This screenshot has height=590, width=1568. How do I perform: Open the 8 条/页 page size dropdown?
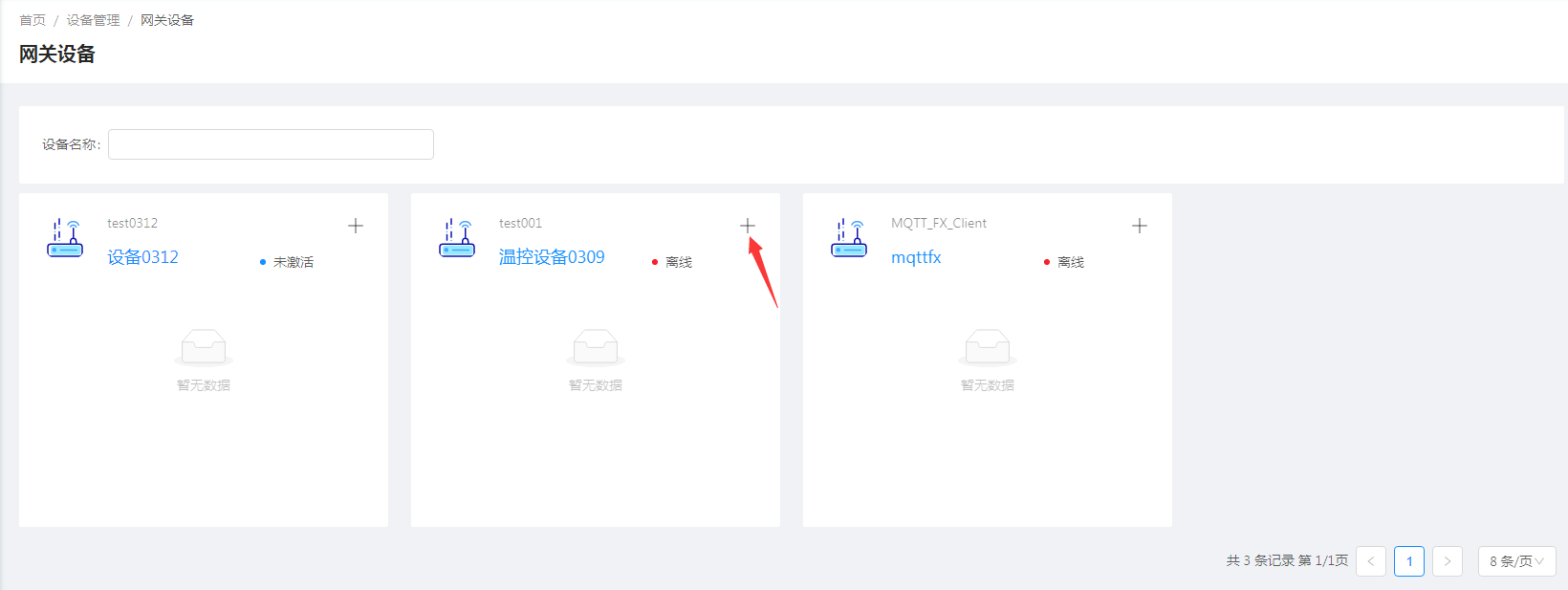(1516, 561)
